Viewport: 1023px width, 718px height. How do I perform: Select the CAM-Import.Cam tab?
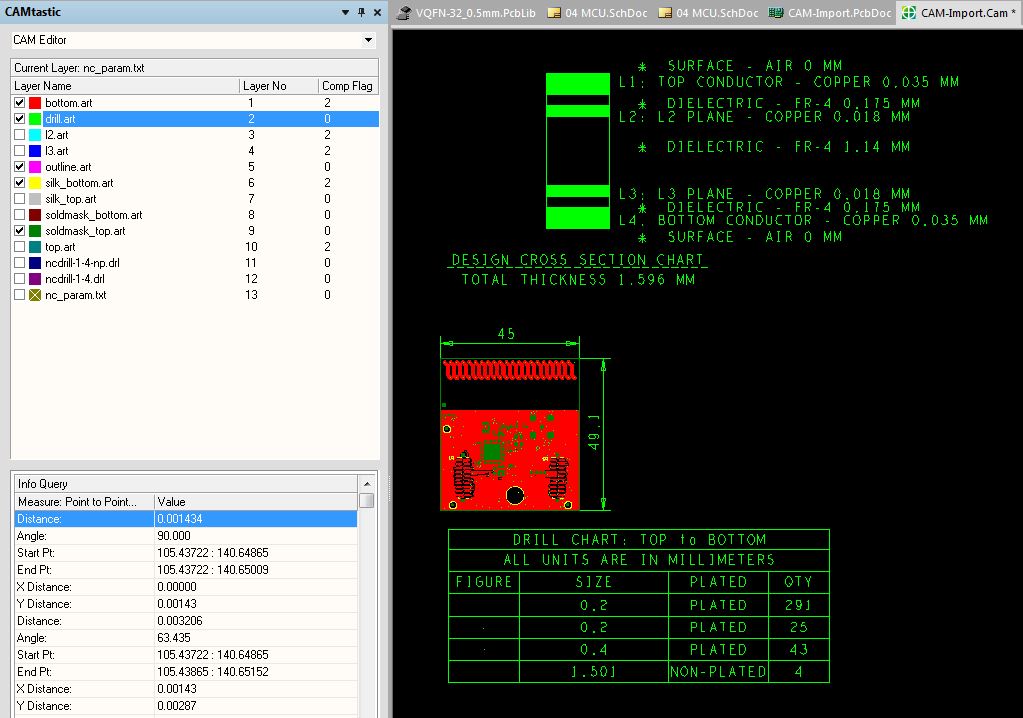(958, 13)
